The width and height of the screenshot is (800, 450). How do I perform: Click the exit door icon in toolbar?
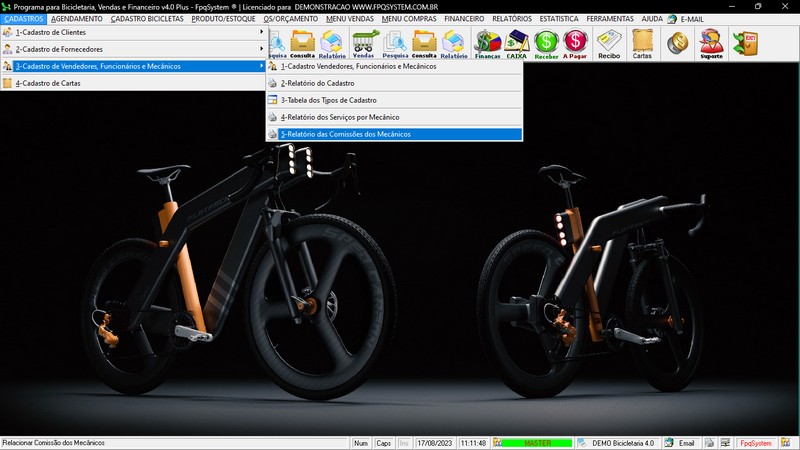tap(744, 43)
